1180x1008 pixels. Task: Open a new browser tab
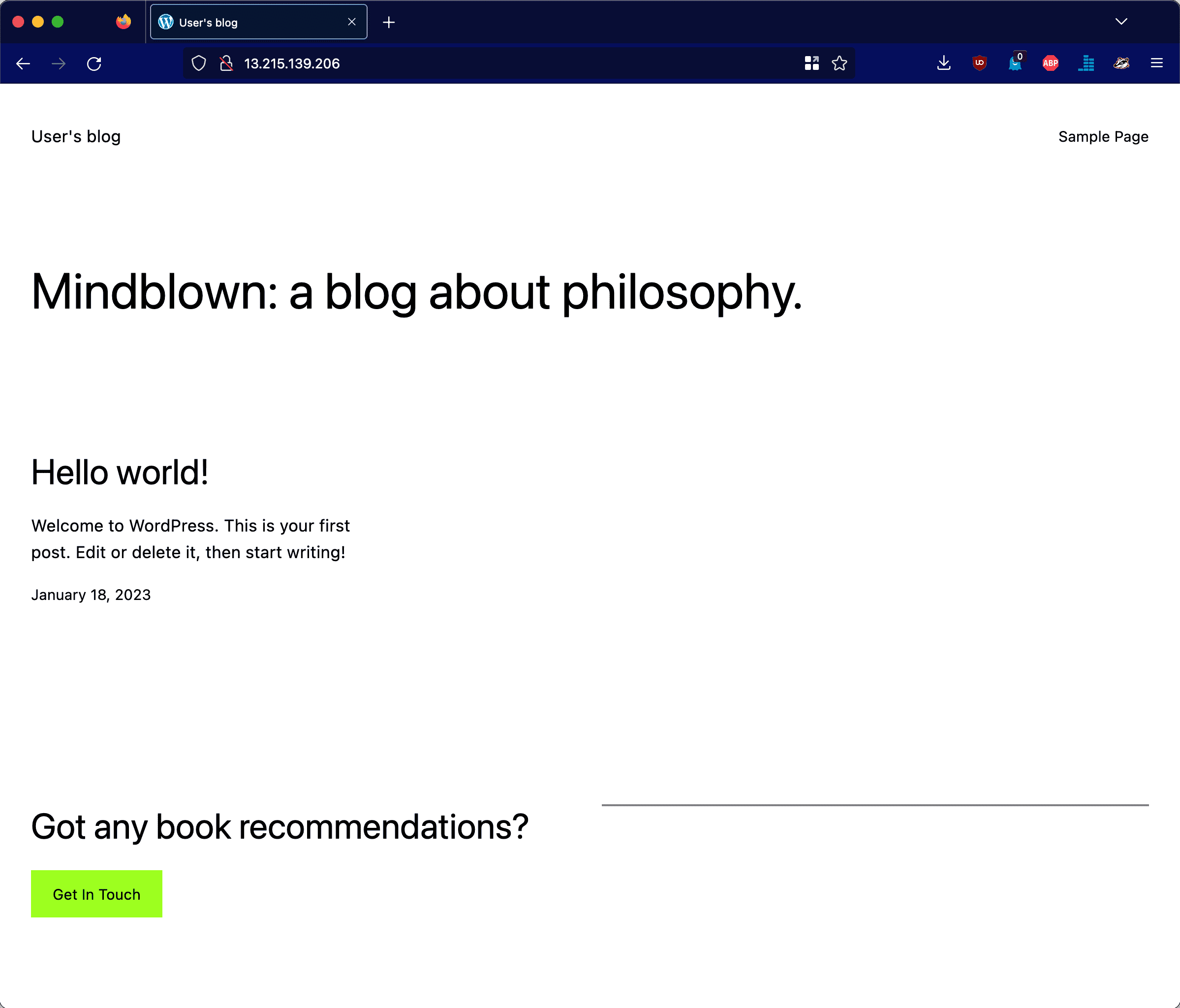point(389,22)
